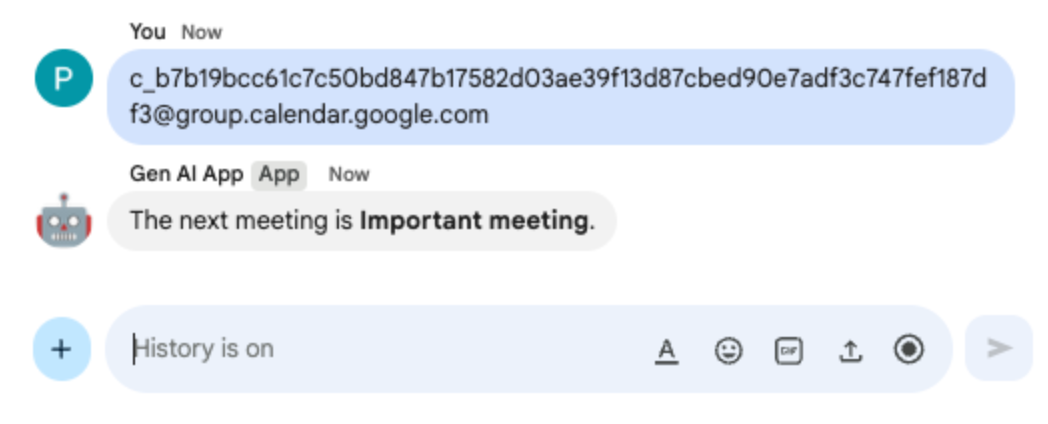Open text formatting options
Viewport: 1048px width, 424px height.
tap(667, 350)
